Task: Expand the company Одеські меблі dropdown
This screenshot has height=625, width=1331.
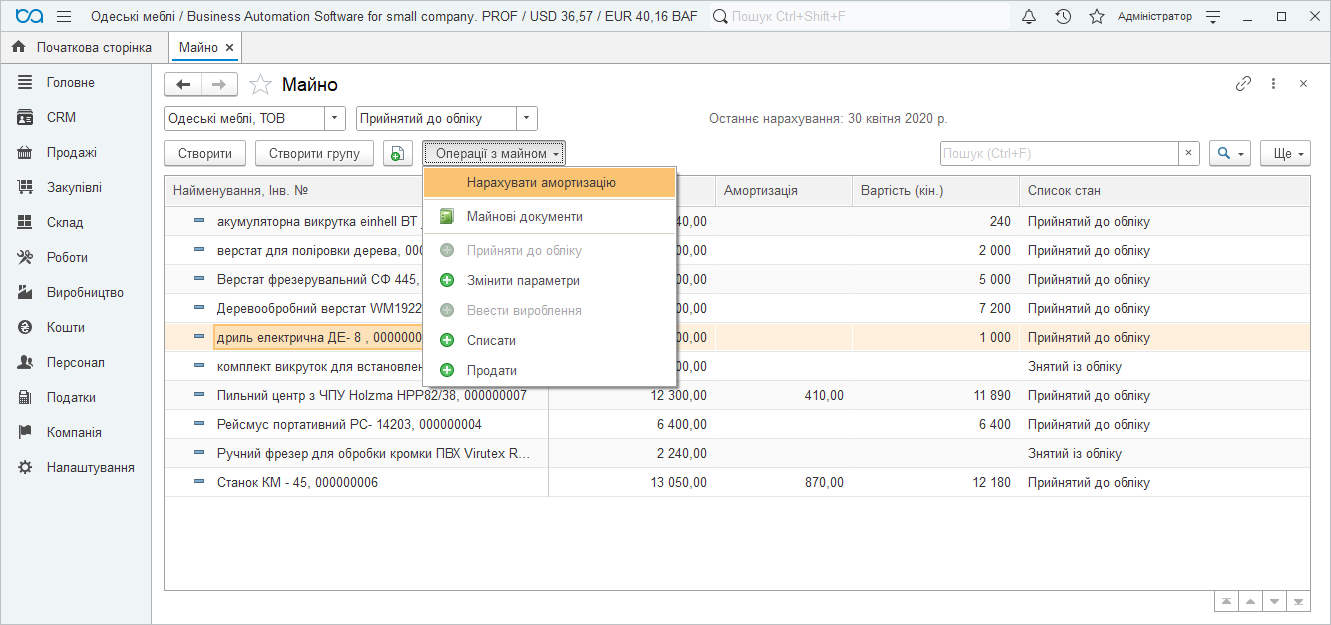Action: click(x=334, y=119)
